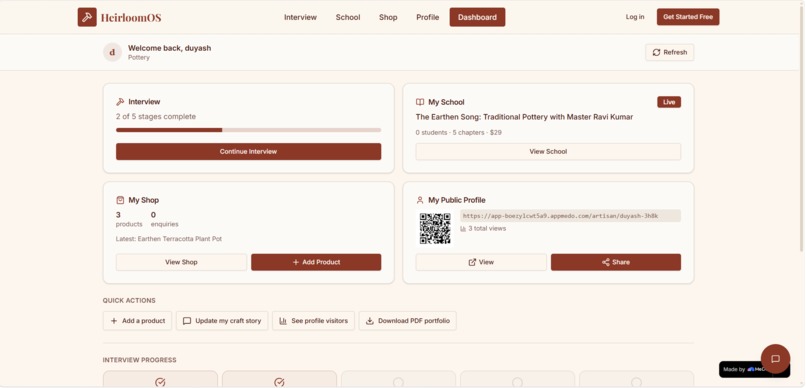Click 0 students · 5 chapters · $29 text
This screenshot has width=806, height=388.
(459, 133)
